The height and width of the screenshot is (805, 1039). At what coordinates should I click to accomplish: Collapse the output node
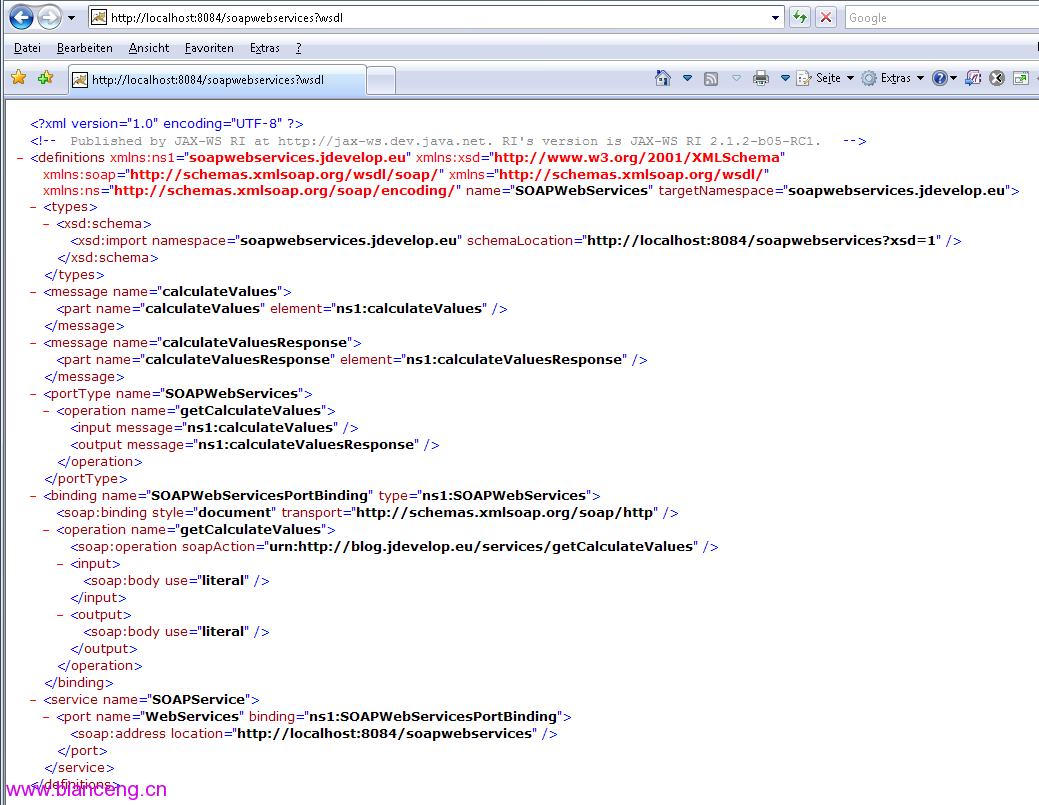(60, 616)
